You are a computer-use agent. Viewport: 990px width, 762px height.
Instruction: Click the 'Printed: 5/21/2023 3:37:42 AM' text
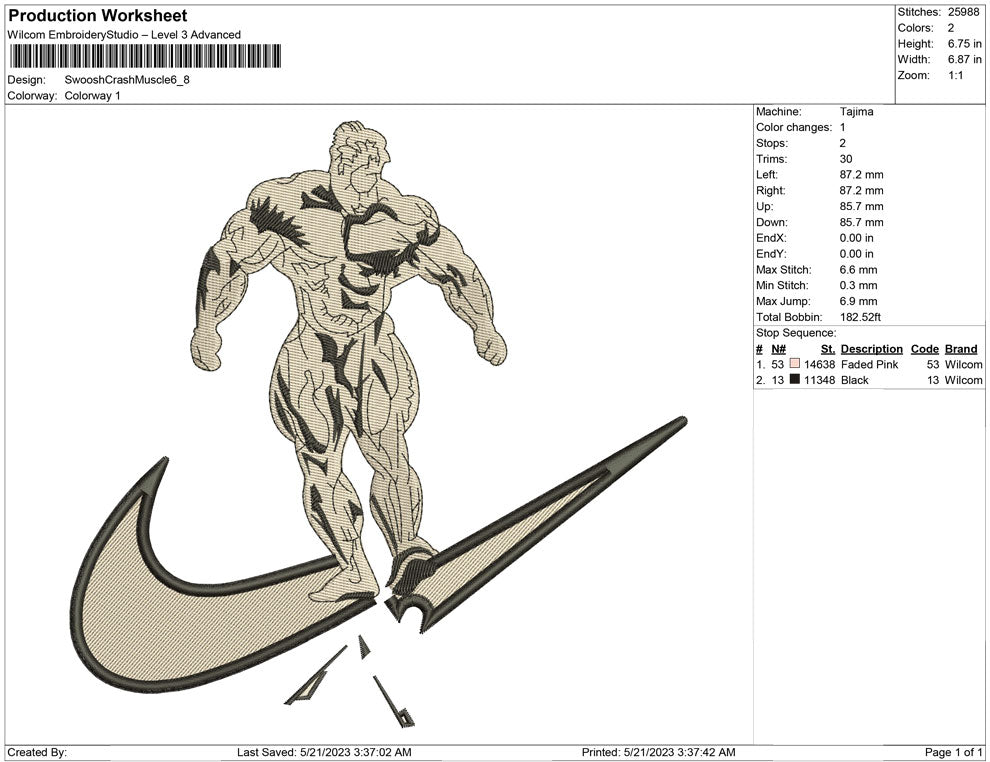click(659, 752)
